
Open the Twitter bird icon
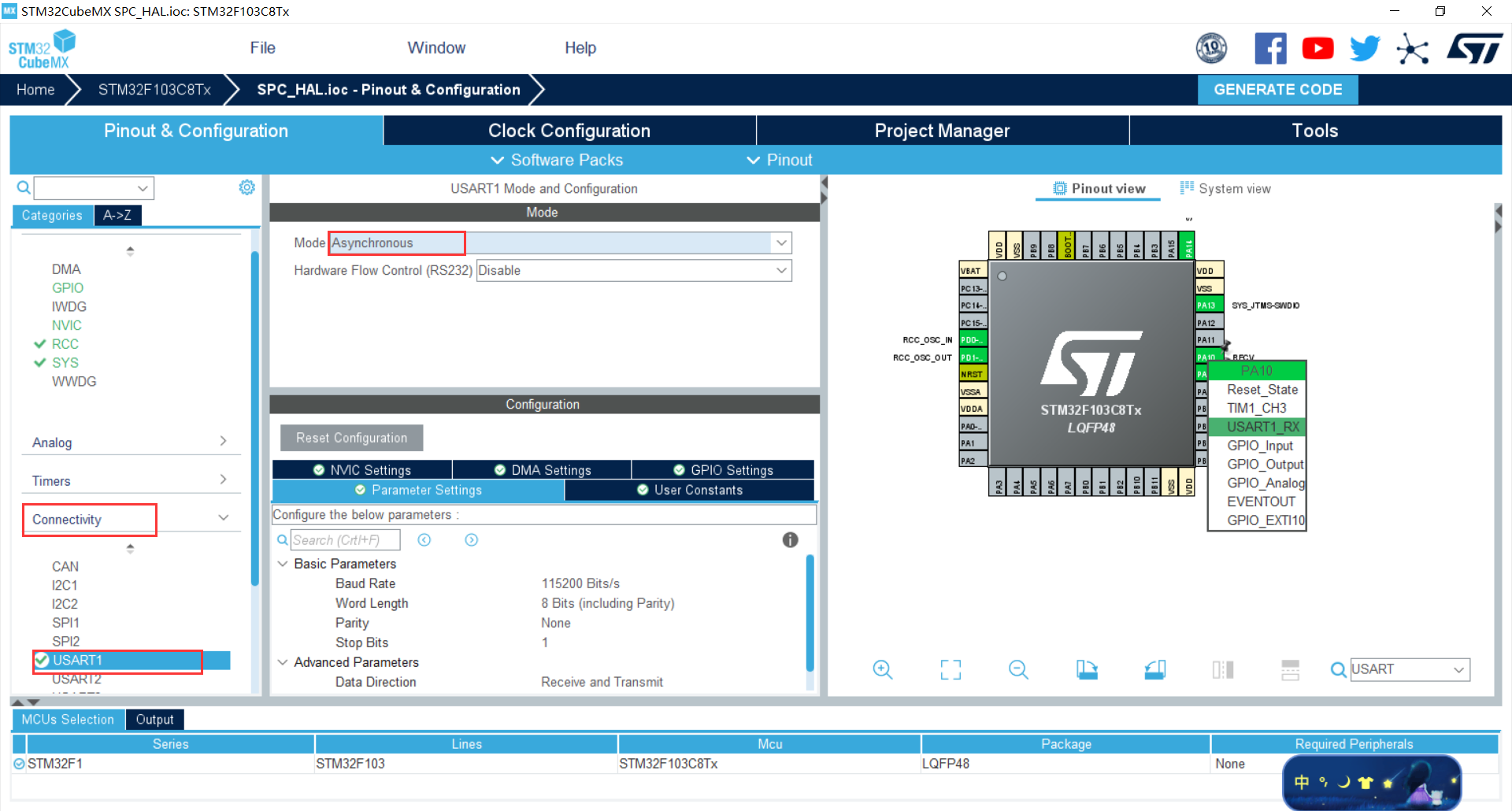1365,49
